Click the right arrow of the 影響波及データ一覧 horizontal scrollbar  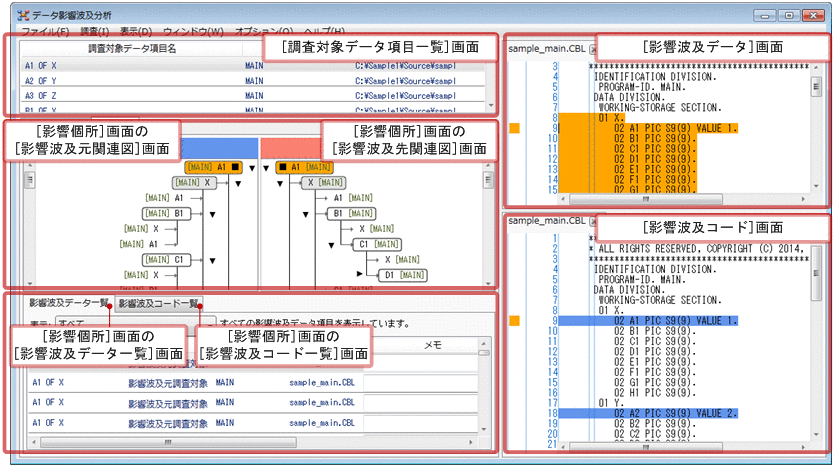click(471, 442)
